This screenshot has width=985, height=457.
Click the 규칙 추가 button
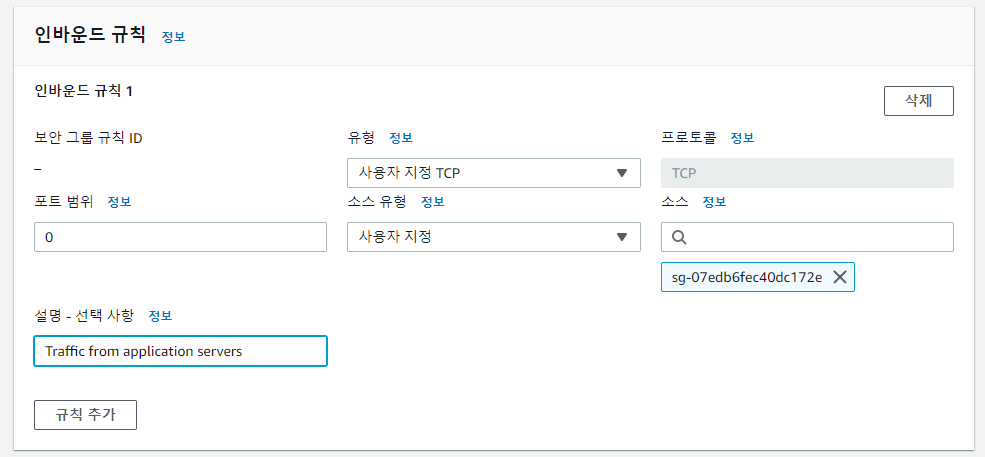click(x=85, y=415)
